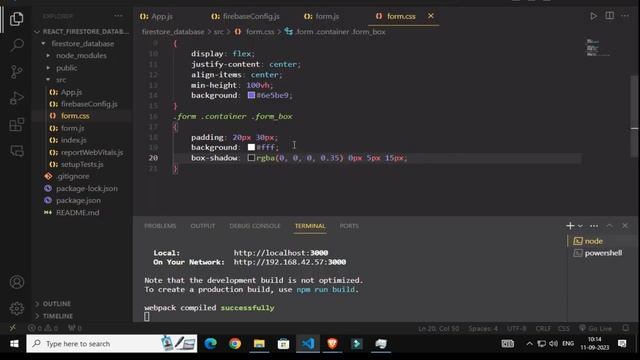Open setupTests.js in explorer
This screenshot has height=360, width=640.
coord(82,164)
